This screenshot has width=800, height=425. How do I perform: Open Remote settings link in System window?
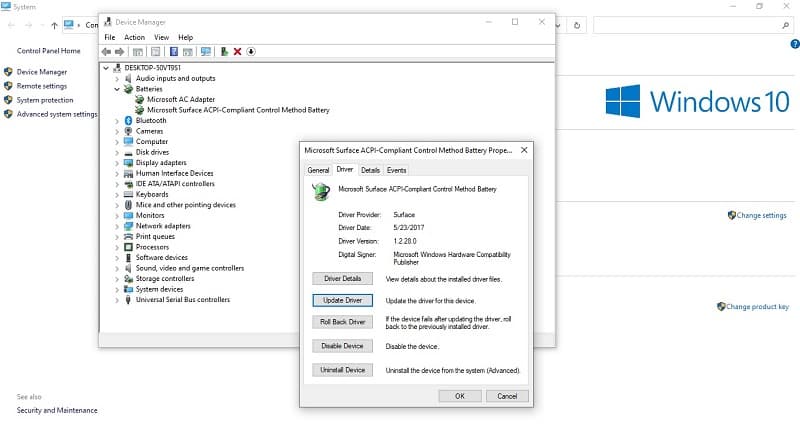(41, 86)
